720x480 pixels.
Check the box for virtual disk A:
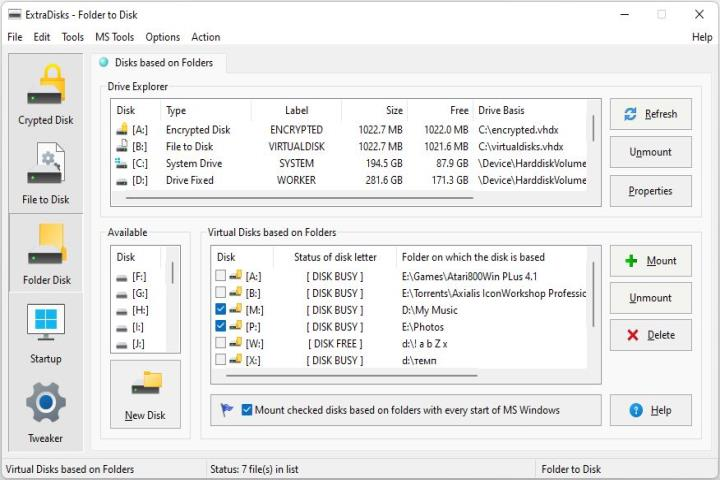[220, 276]
